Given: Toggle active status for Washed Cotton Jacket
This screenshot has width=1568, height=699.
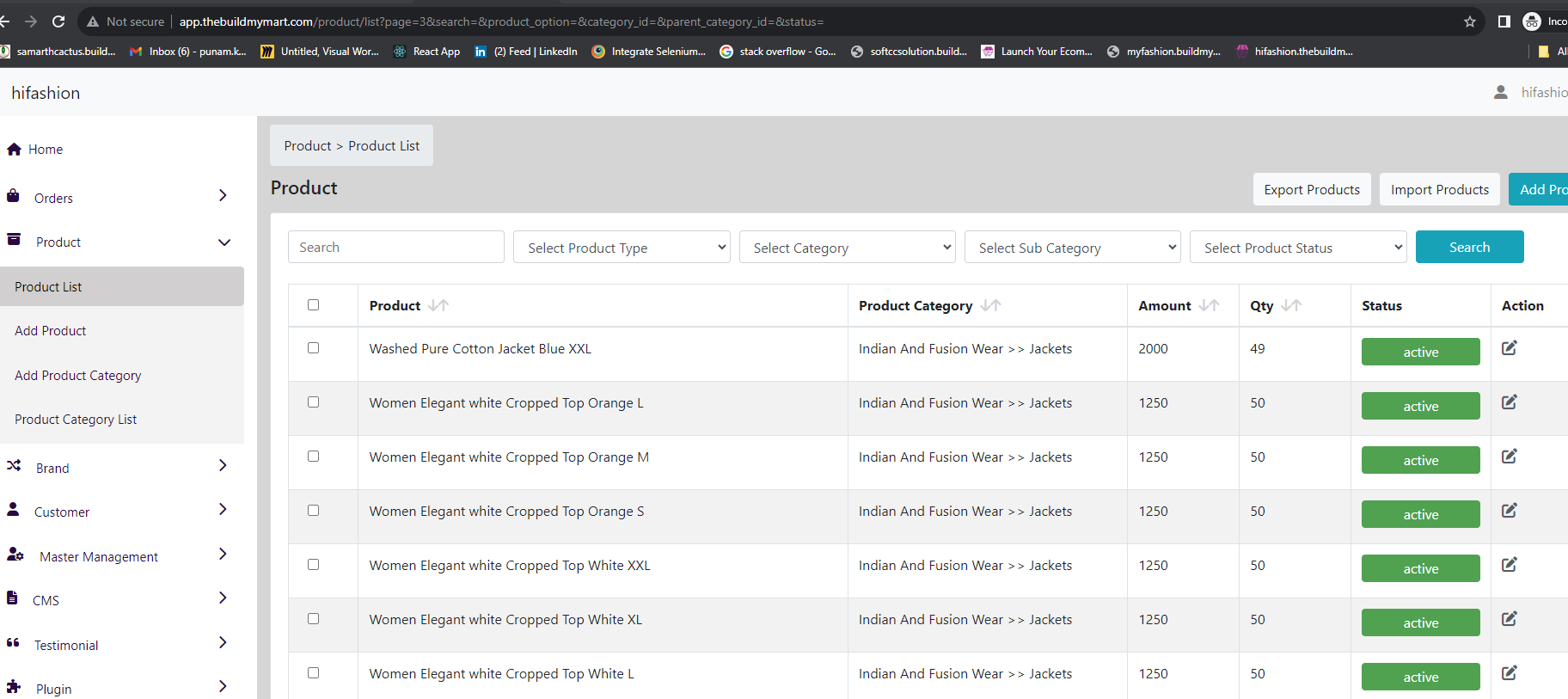Looking at the screenshot, I should coord(1421,352).
